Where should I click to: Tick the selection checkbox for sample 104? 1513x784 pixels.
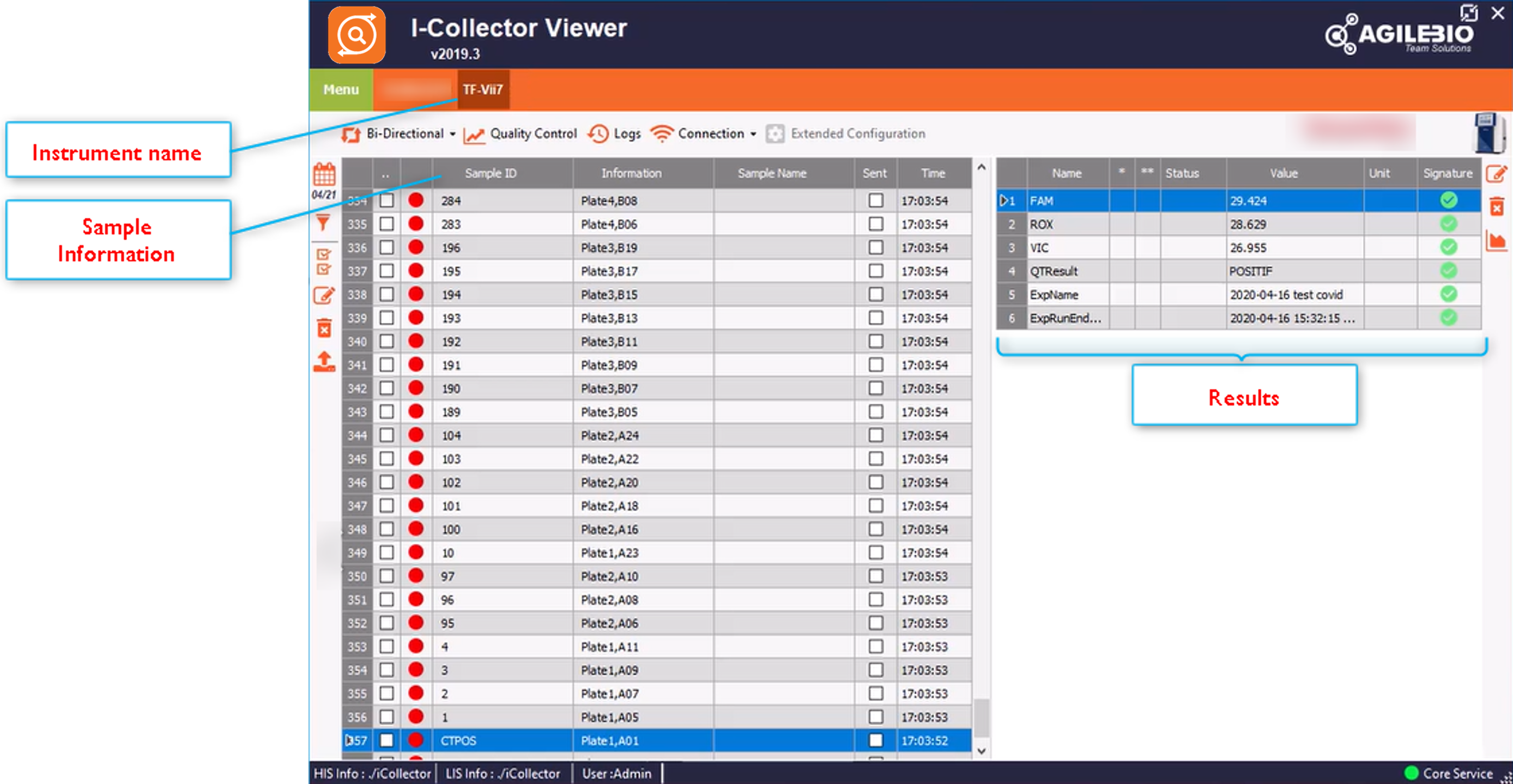click(386, 435)
